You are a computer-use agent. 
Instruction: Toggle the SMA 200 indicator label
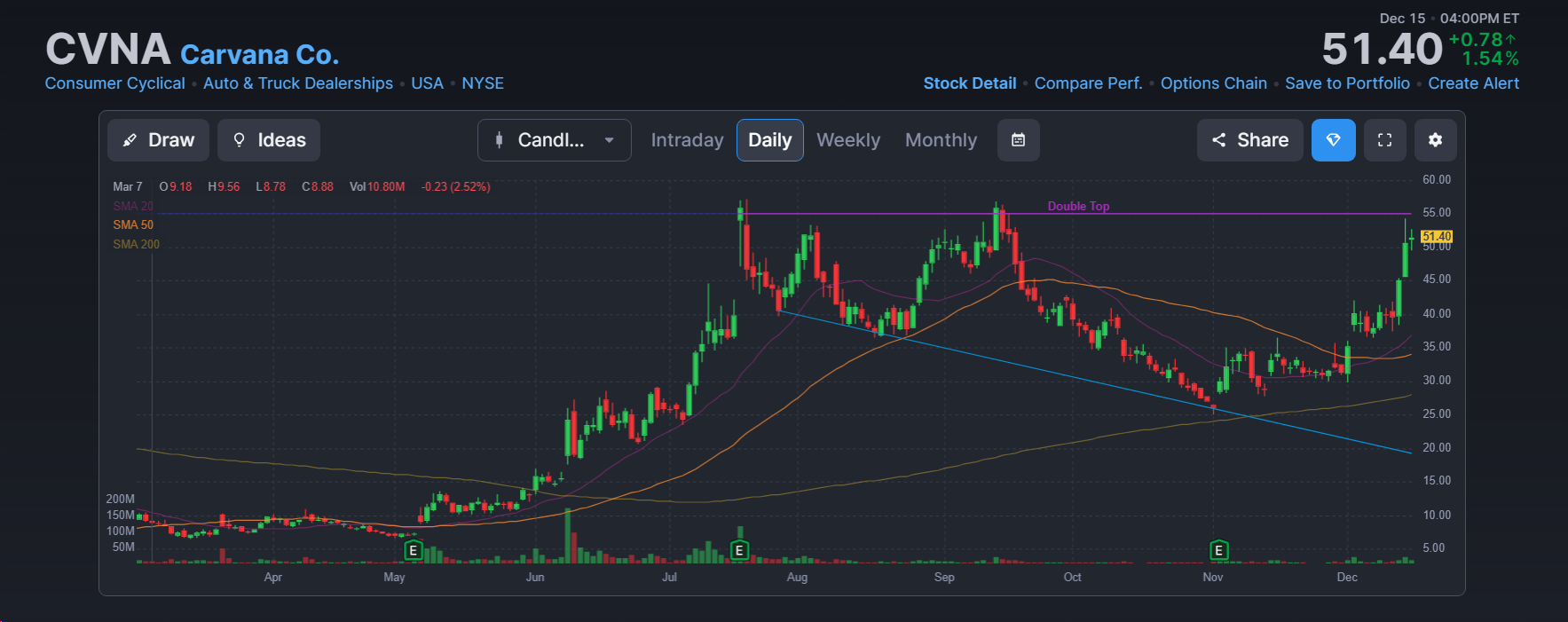137,244
